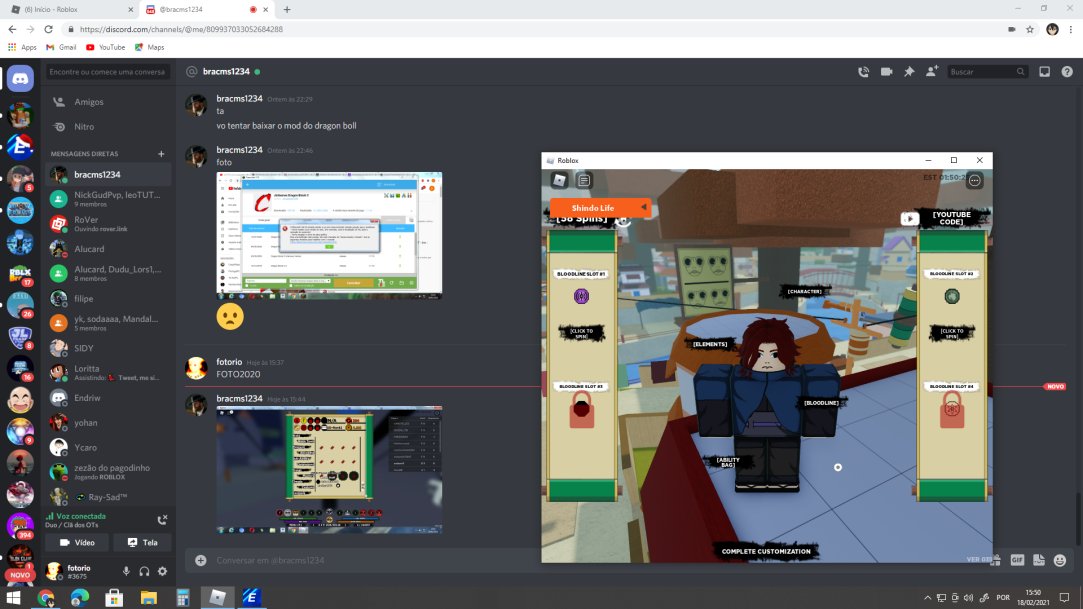Image resolution: width=1083 pixels, height=609 pixels.
Task: Open Roblox menu logo button
Action: pyautogui.click(x=559, y=180)
